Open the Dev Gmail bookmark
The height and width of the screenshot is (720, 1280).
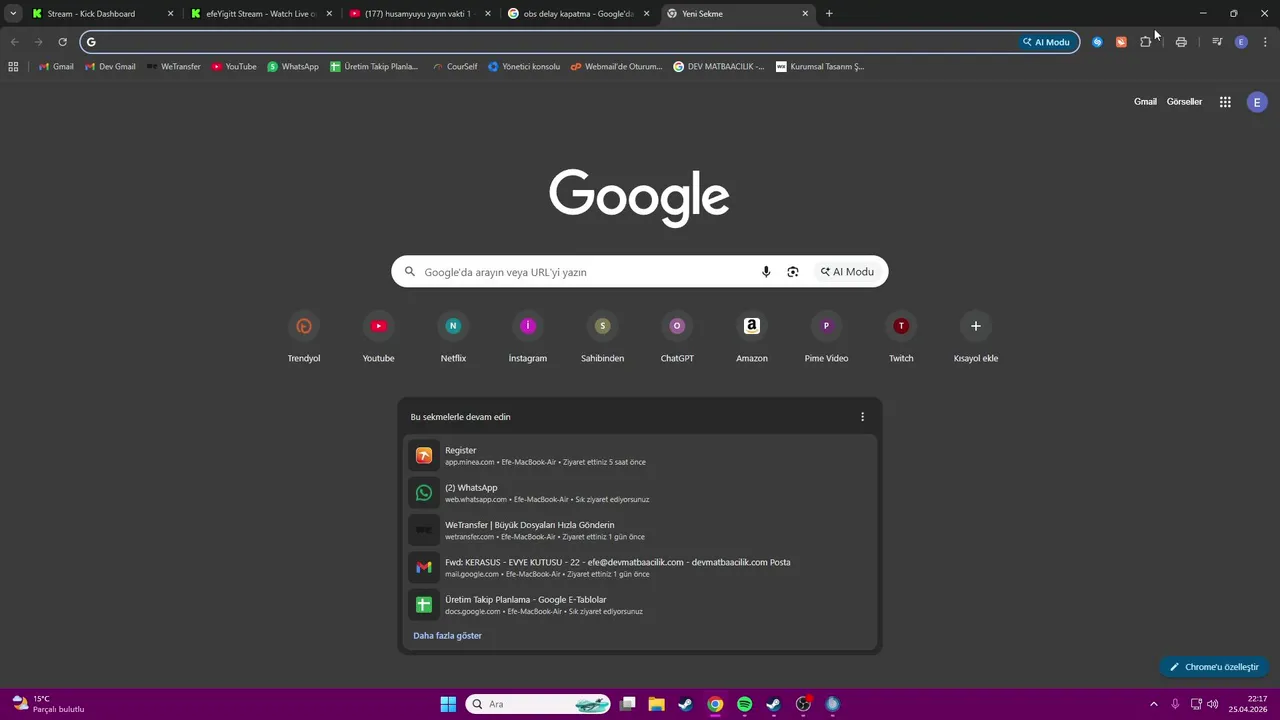(110, 67)
